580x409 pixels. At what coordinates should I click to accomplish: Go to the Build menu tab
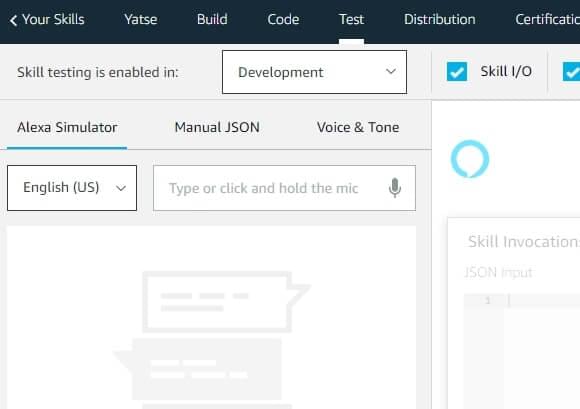click(212, 19)
